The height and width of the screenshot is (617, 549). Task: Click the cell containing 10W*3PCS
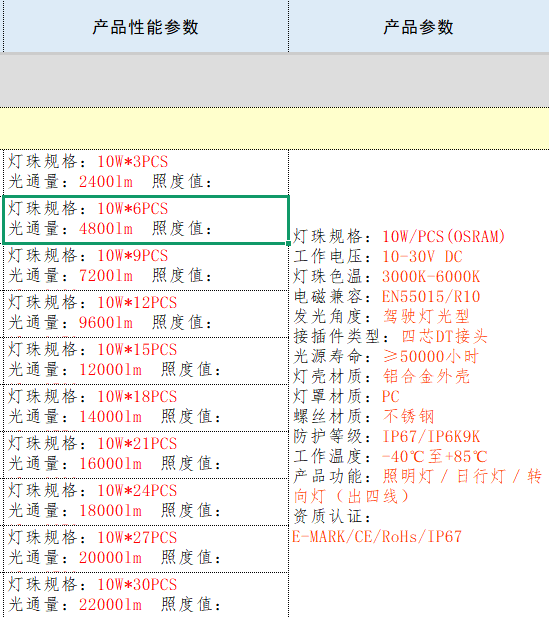[146, 172]
